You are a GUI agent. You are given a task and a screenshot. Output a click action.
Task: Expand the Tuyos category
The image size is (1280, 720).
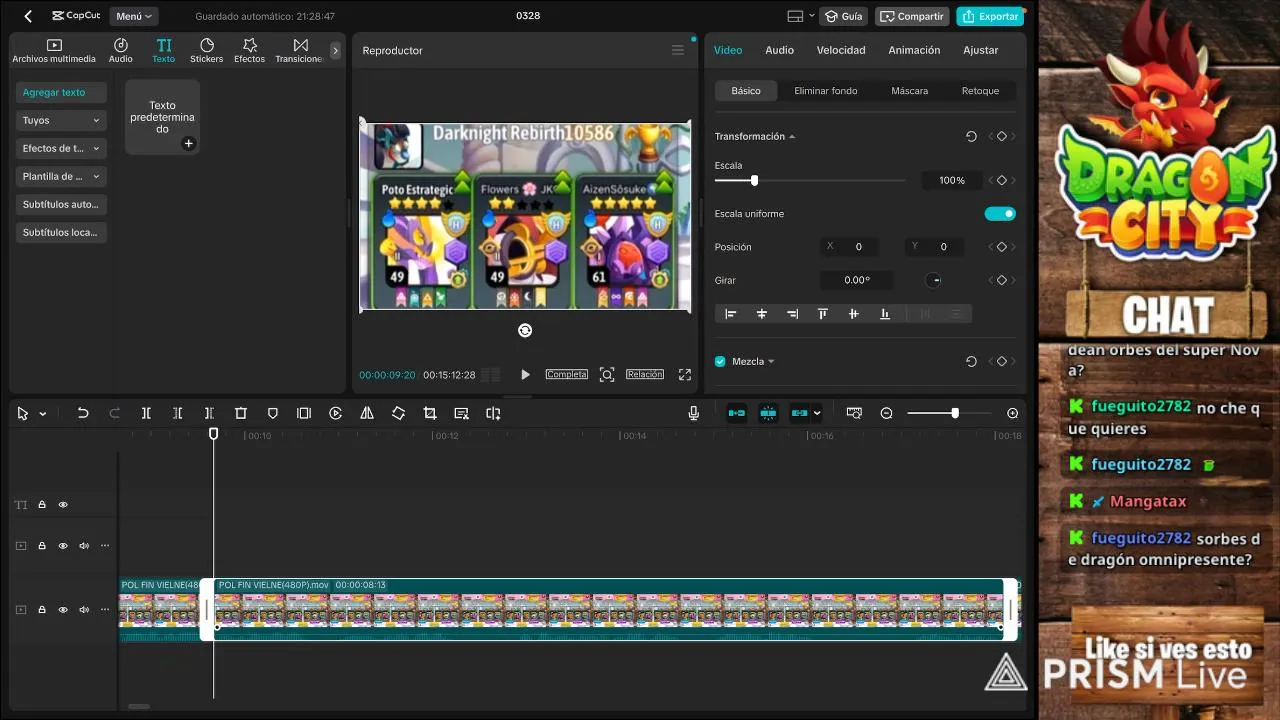click(x=61, y=120)
